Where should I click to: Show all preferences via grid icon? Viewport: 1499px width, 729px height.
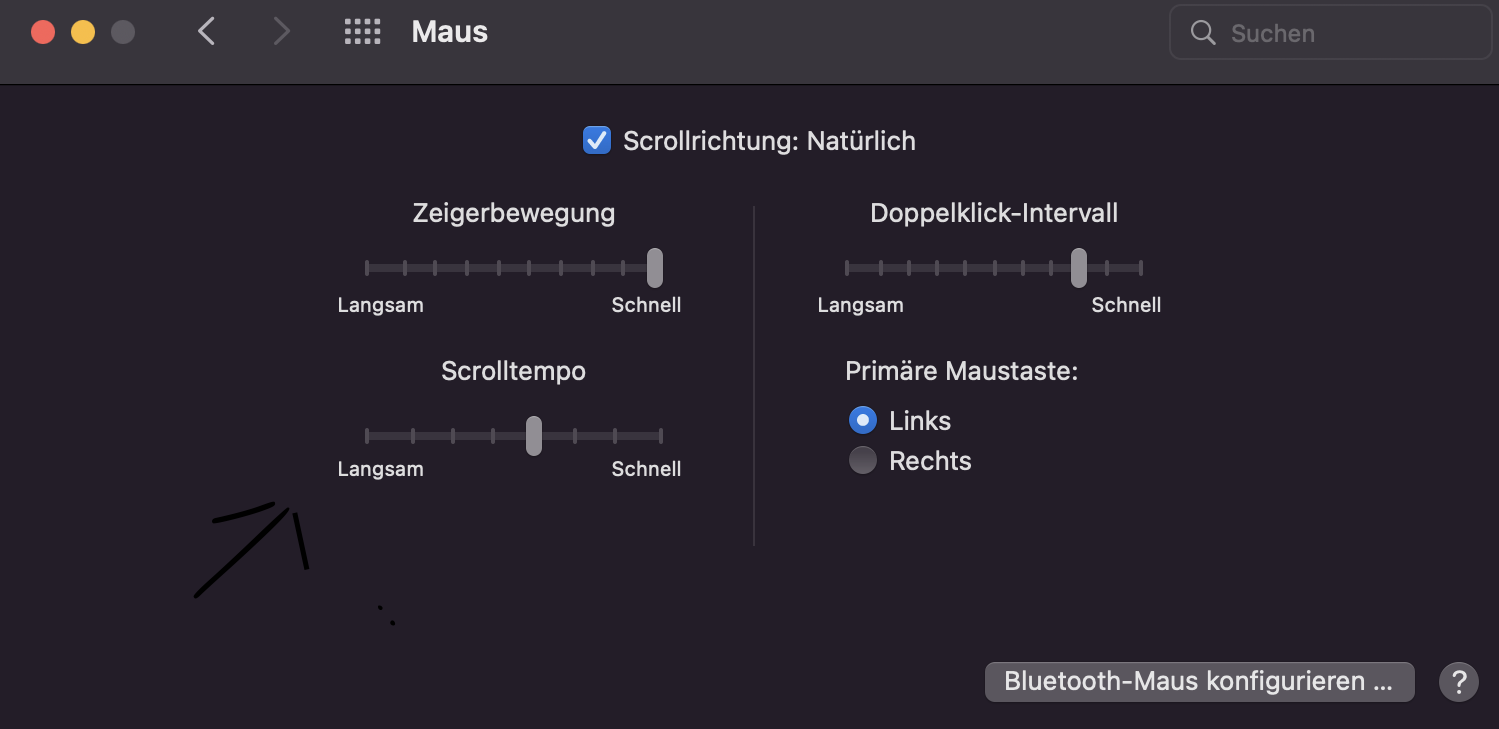tap(362, 32)
